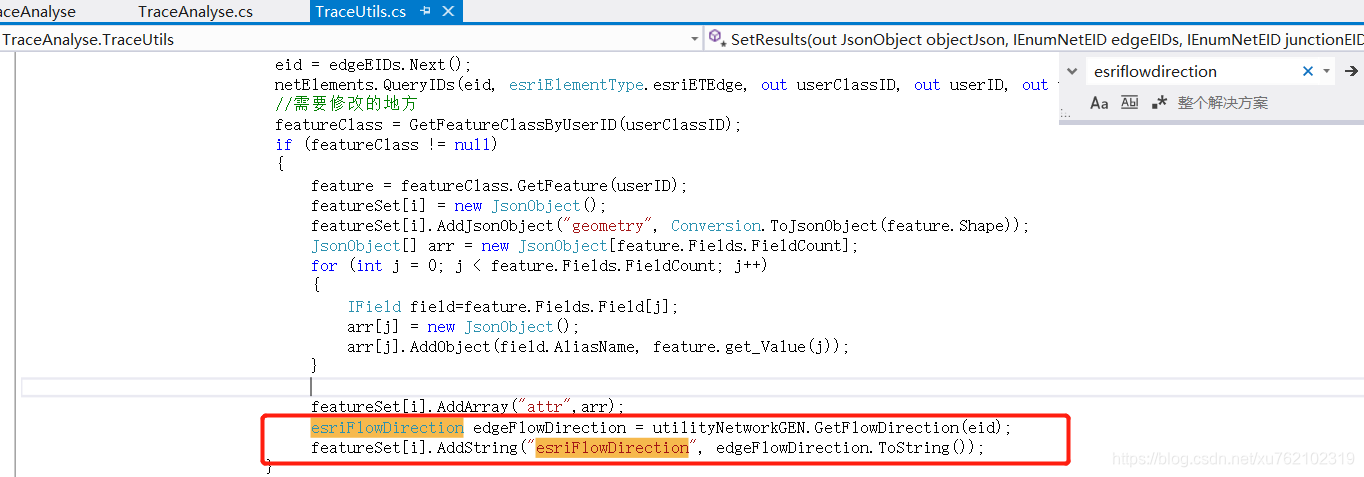Click the for loop statement line

pos(538,265)
